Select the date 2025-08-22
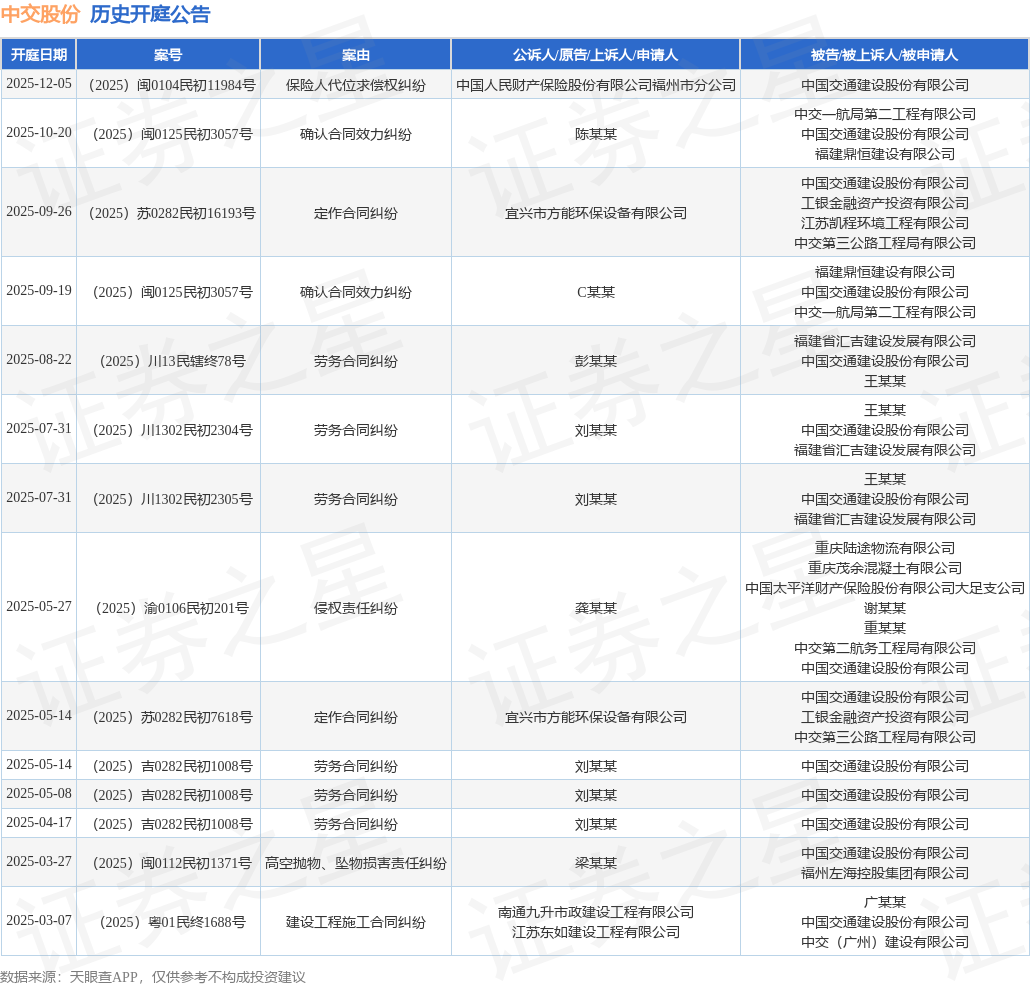Screen dimensions: 1030x986 (x=39, y=359)
